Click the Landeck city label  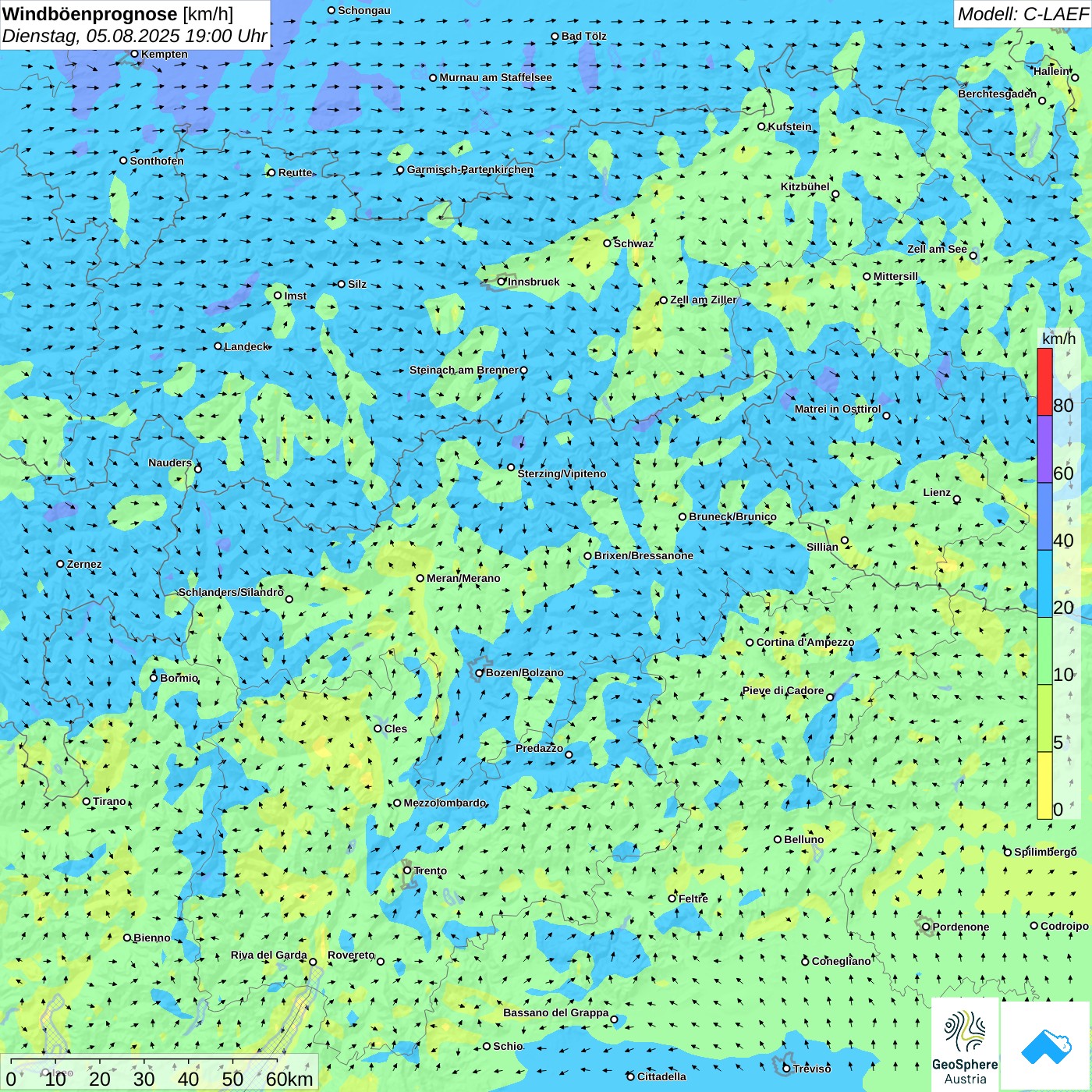tap(246, 346)
